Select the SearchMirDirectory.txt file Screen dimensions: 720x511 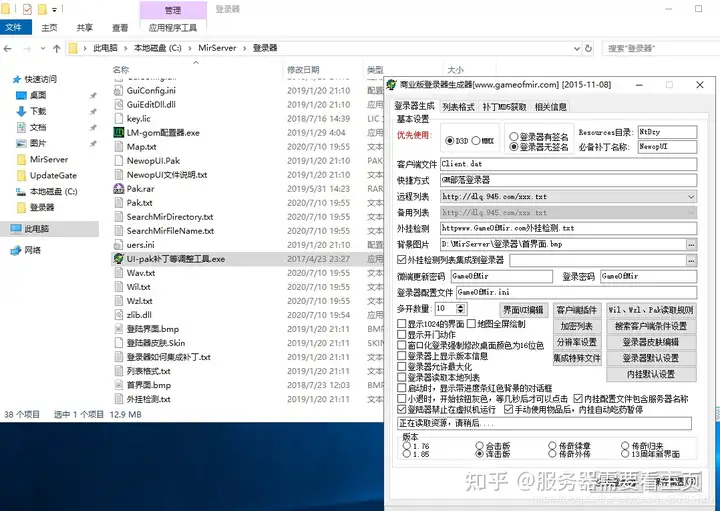pos(169,217)
